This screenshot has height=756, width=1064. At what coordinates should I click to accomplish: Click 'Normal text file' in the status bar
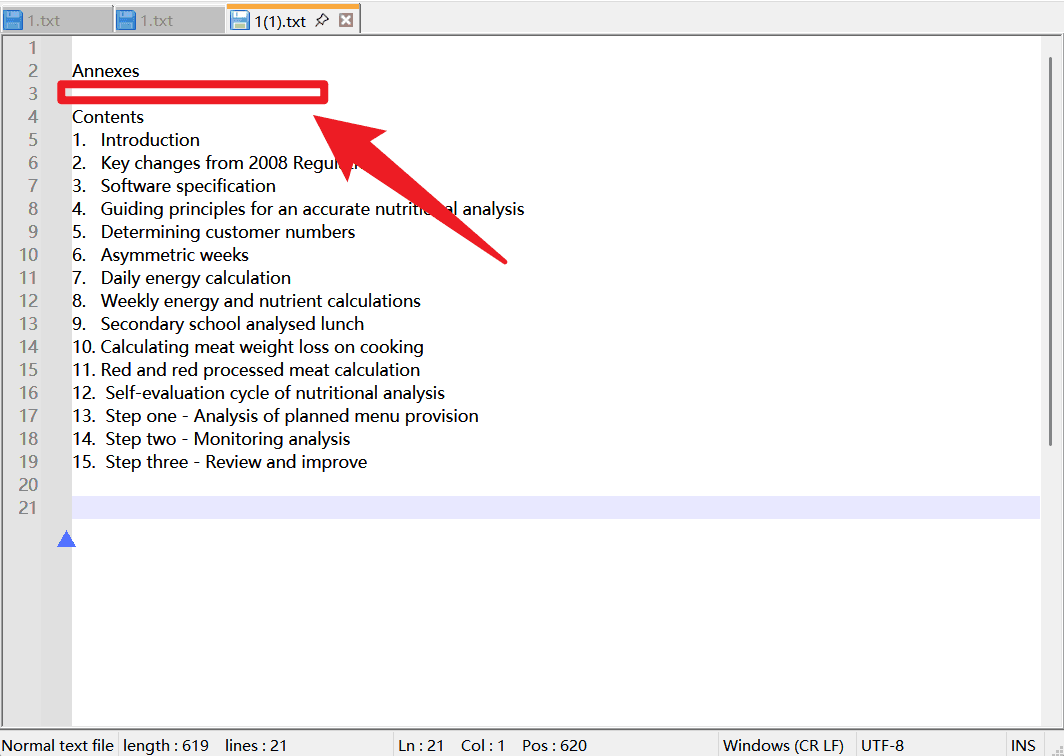coord(58,746)
